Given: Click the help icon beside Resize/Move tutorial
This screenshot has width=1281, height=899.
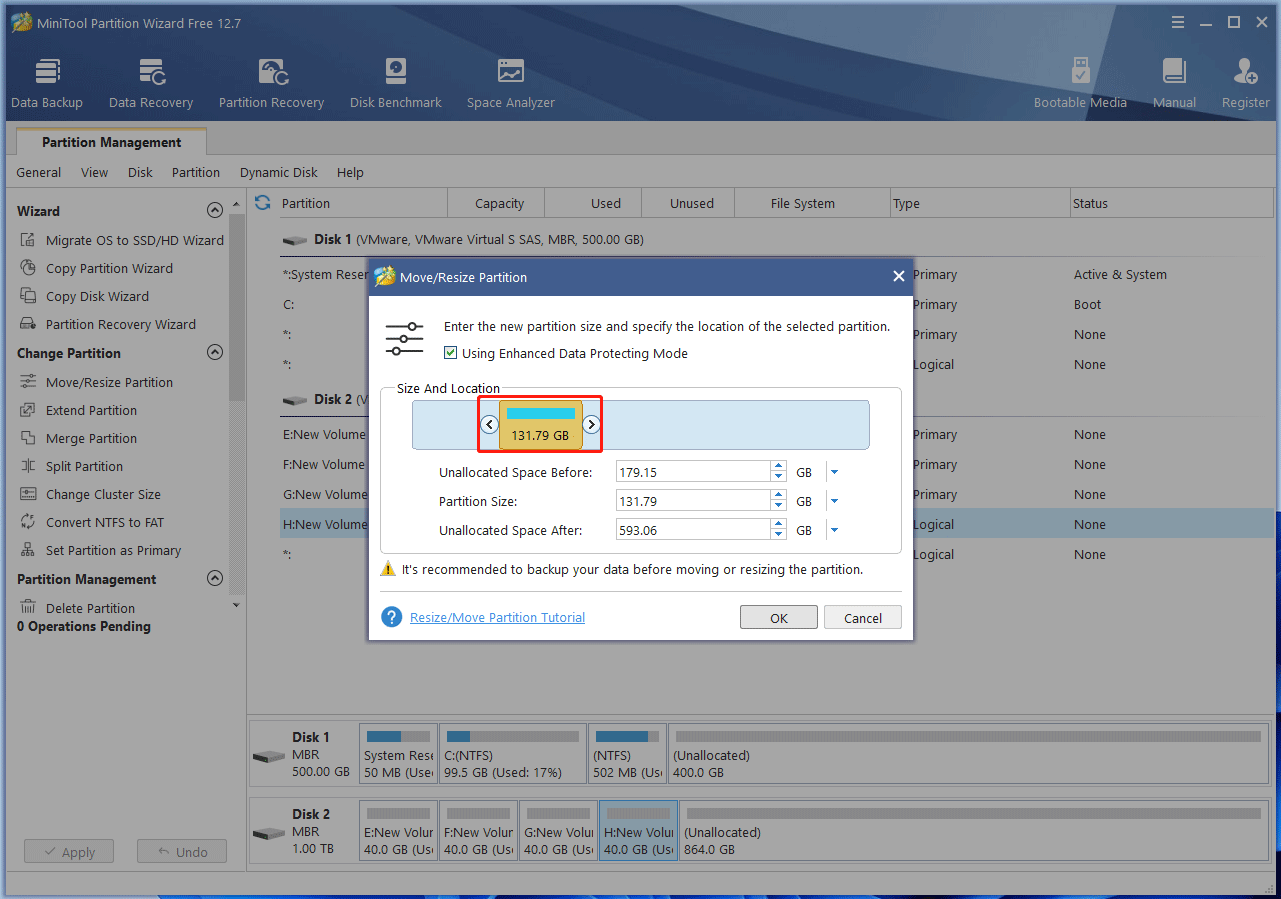Looking at the screenshot, I should coord(392,617).
